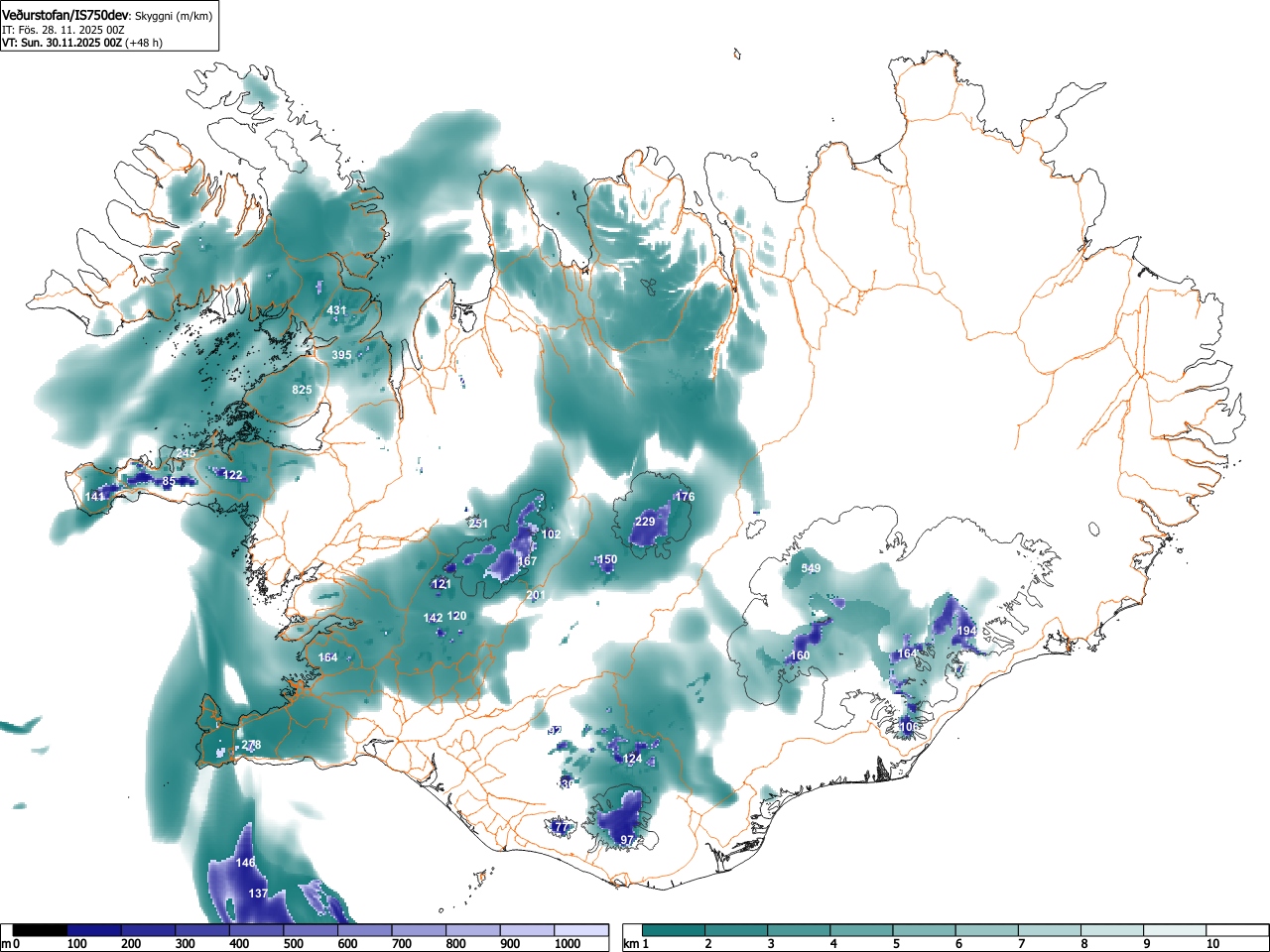Click the visibility value '431' on the map

coord(337,310)
